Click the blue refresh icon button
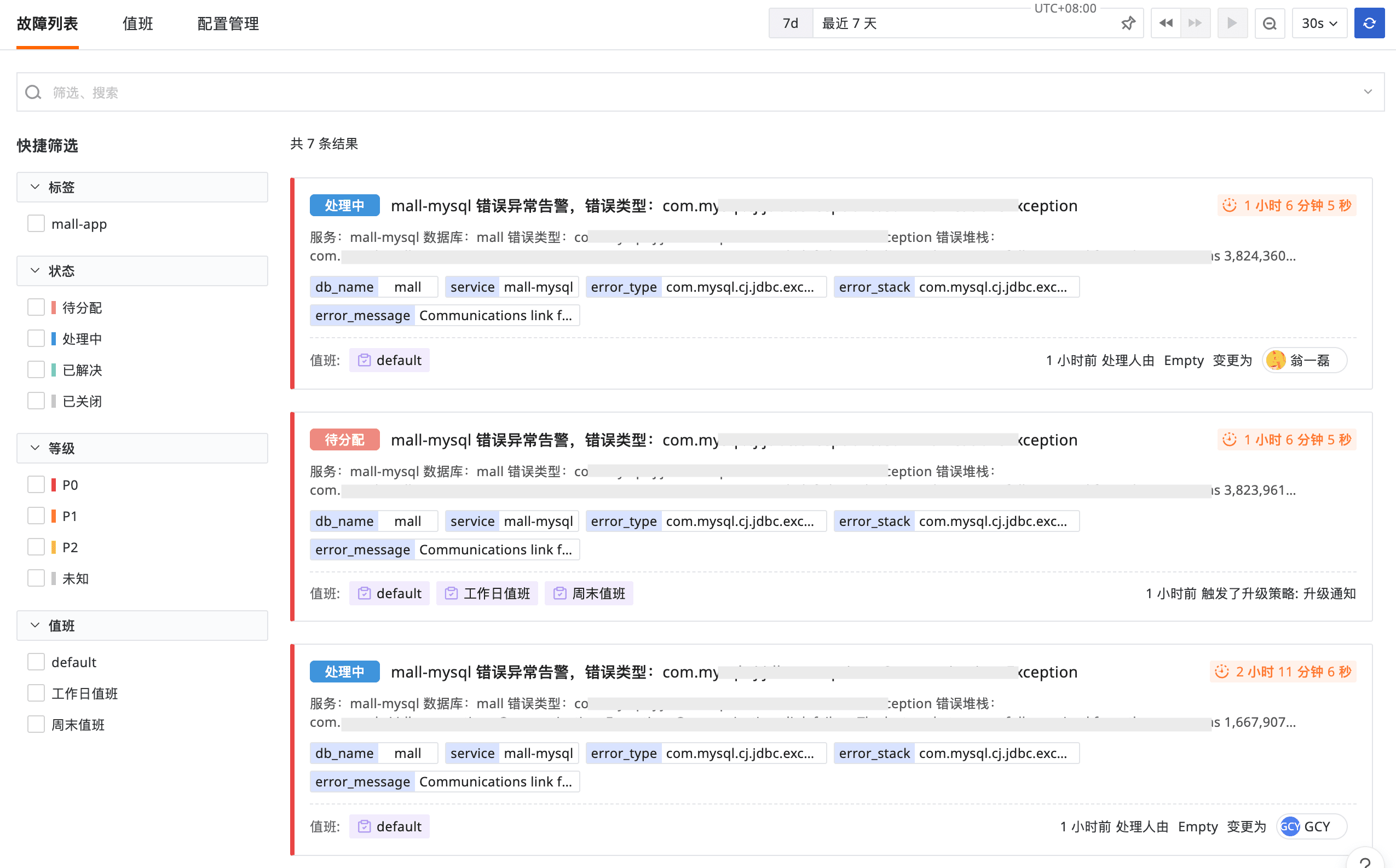Viewport: 1396px width, 868px height. coord(1369,24)
